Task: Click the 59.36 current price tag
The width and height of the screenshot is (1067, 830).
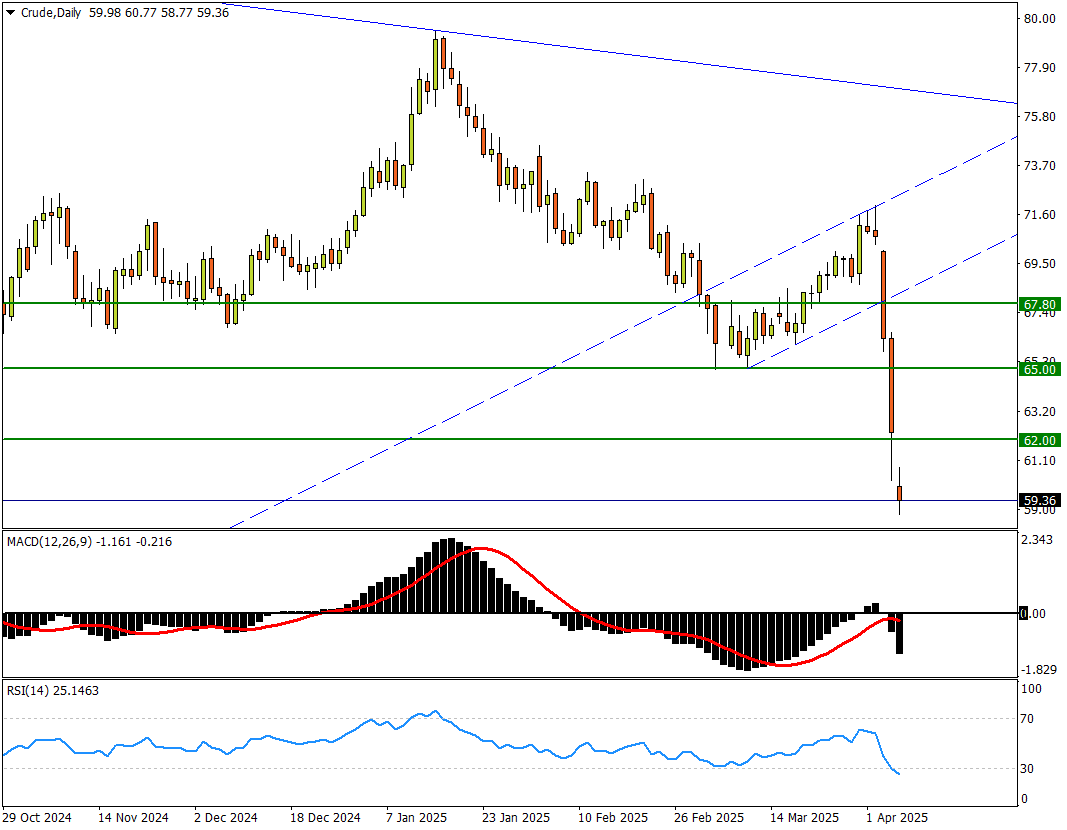Action: coord(1039,500)
